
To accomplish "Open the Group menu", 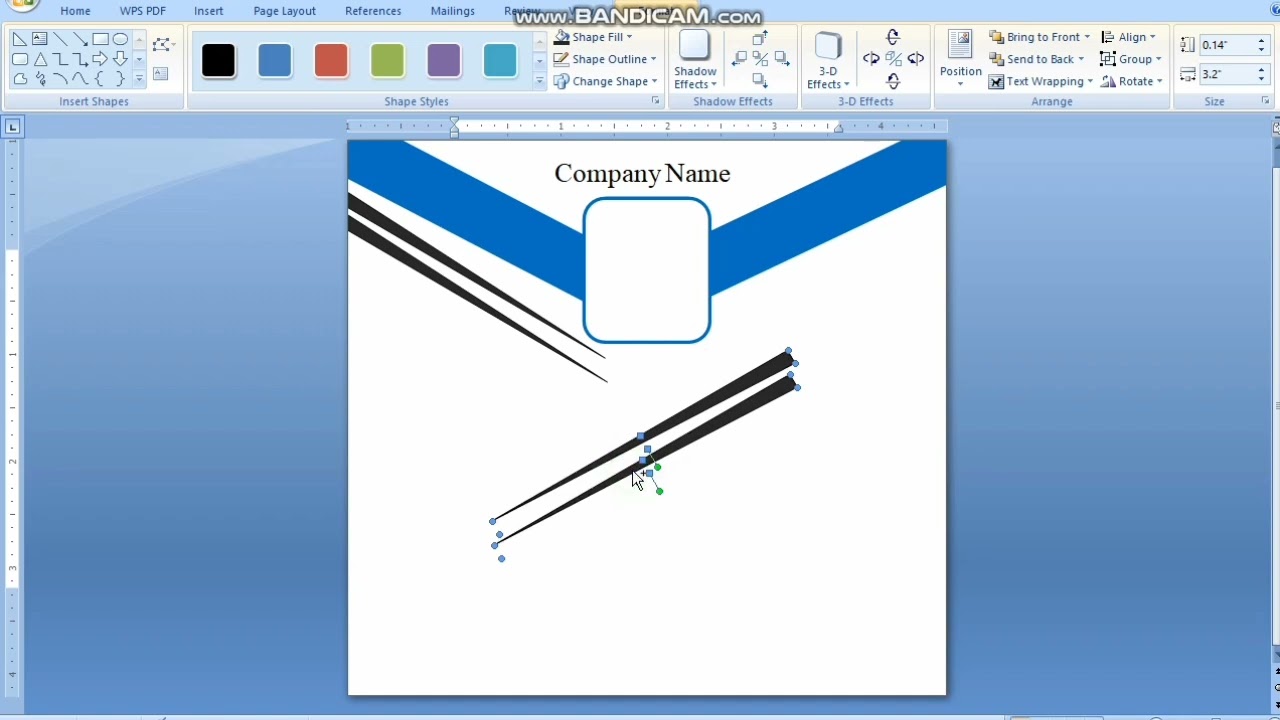I will tap(1131, 59).
